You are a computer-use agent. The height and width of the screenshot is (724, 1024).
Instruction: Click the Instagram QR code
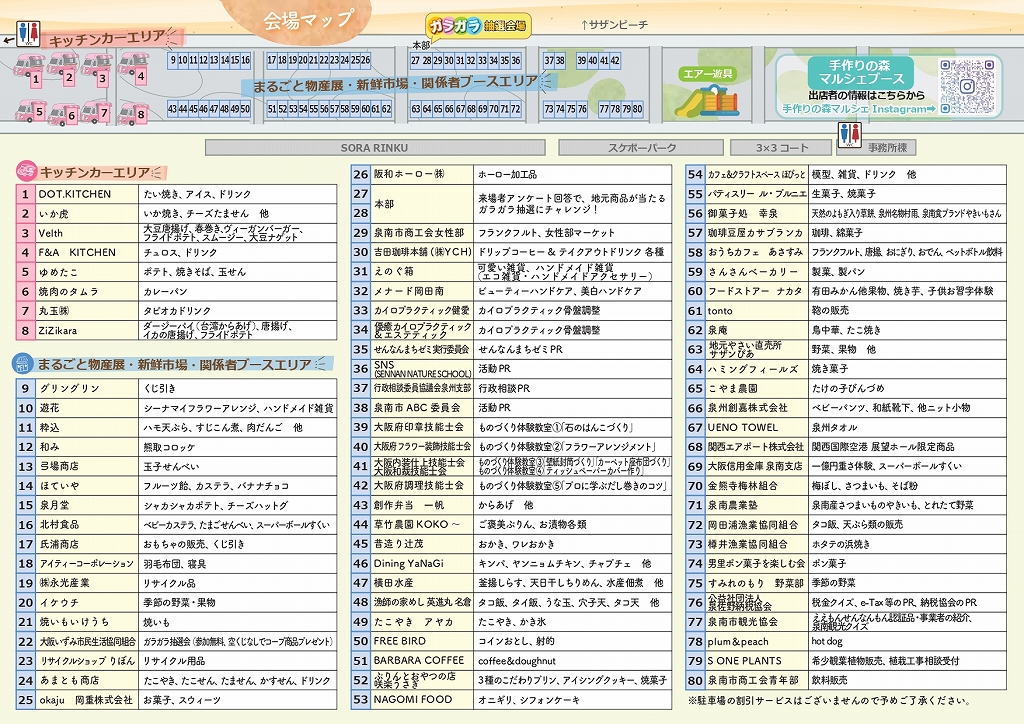point(967,86)
